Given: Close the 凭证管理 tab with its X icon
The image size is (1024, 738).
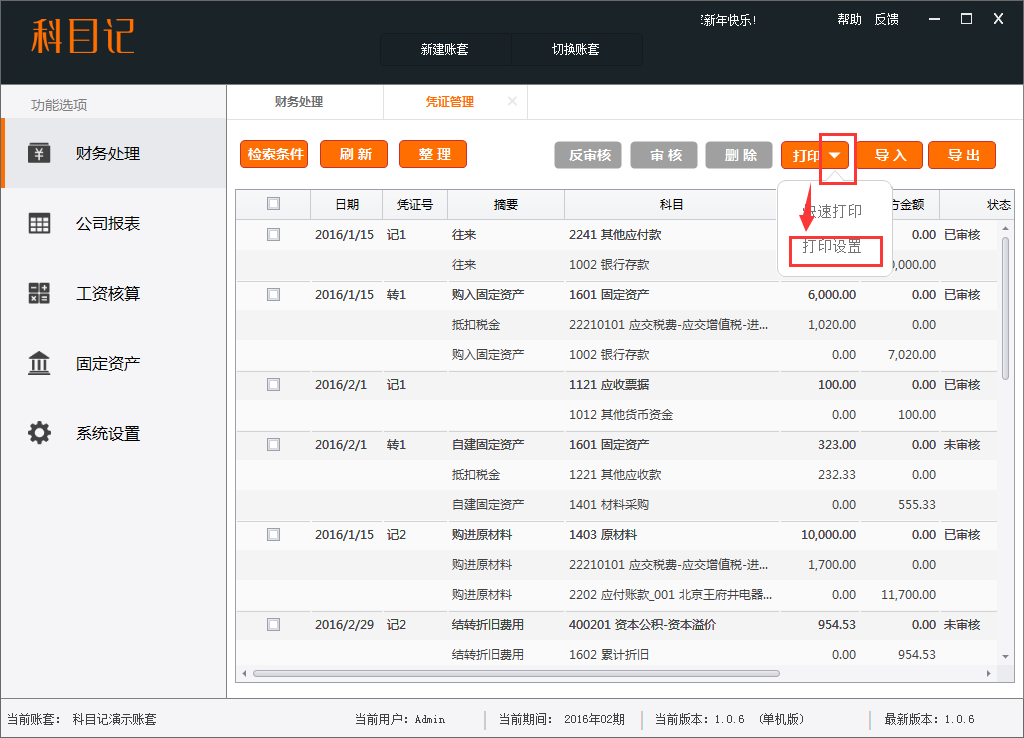Looking at the screenshot, I should (512, 102).
